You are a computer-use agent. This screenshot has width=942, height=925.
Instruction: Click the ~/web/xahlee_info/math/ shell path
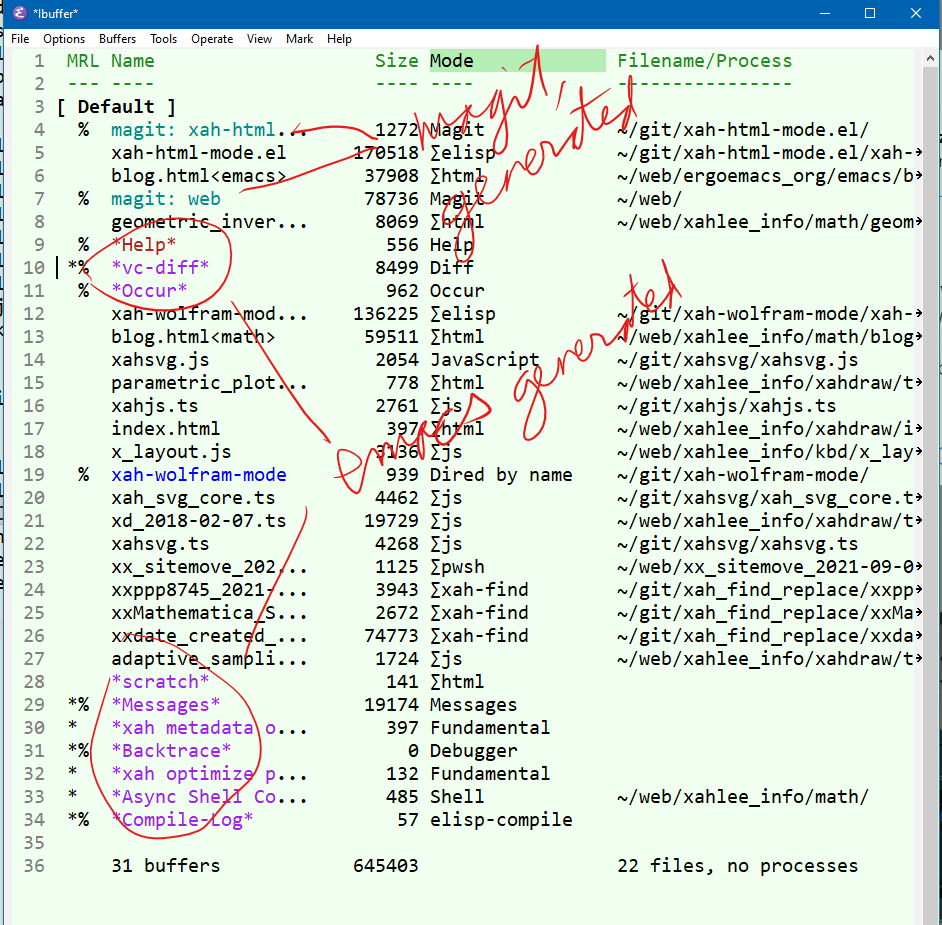tap(743, 797)
